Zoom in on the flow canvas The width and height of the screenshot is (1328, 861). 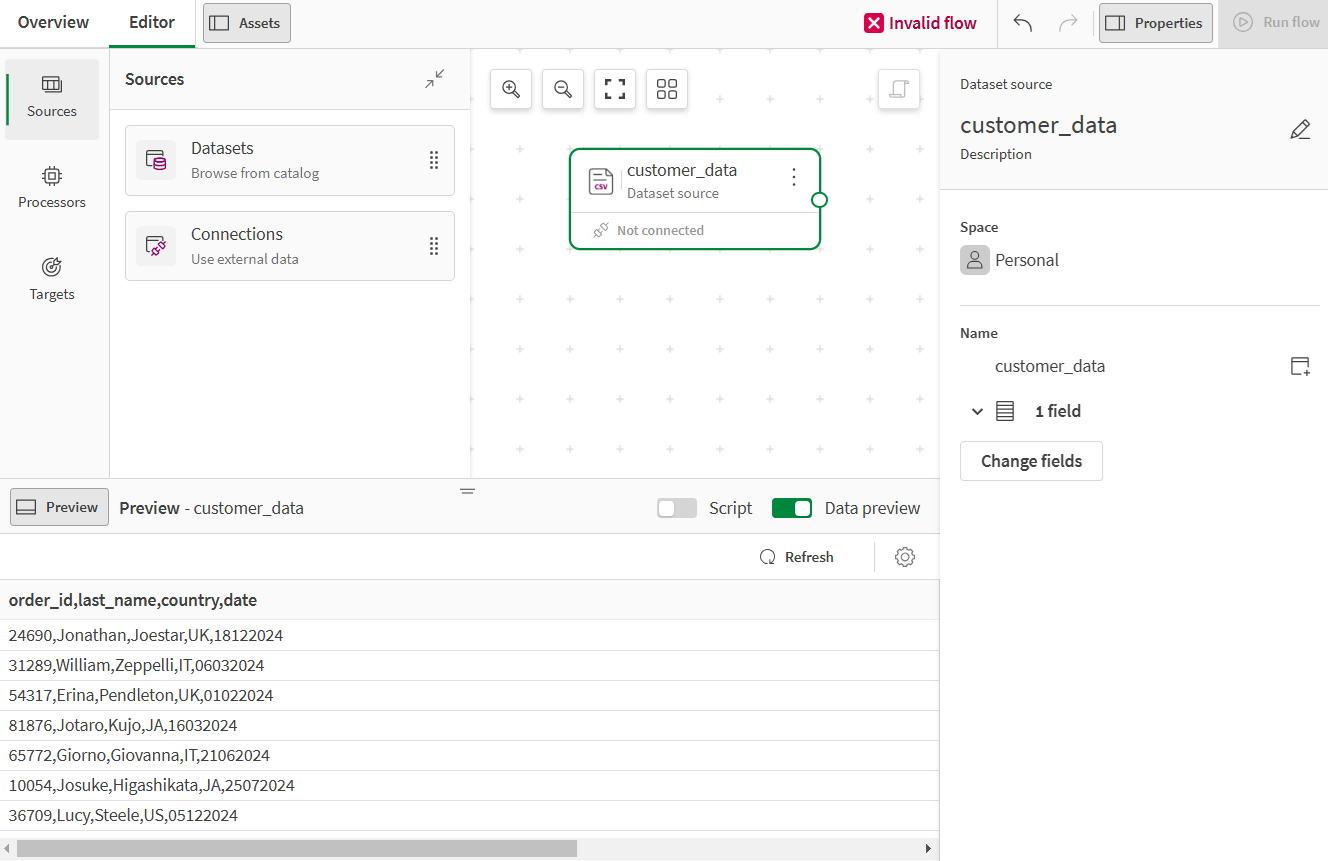pos(511,89)
